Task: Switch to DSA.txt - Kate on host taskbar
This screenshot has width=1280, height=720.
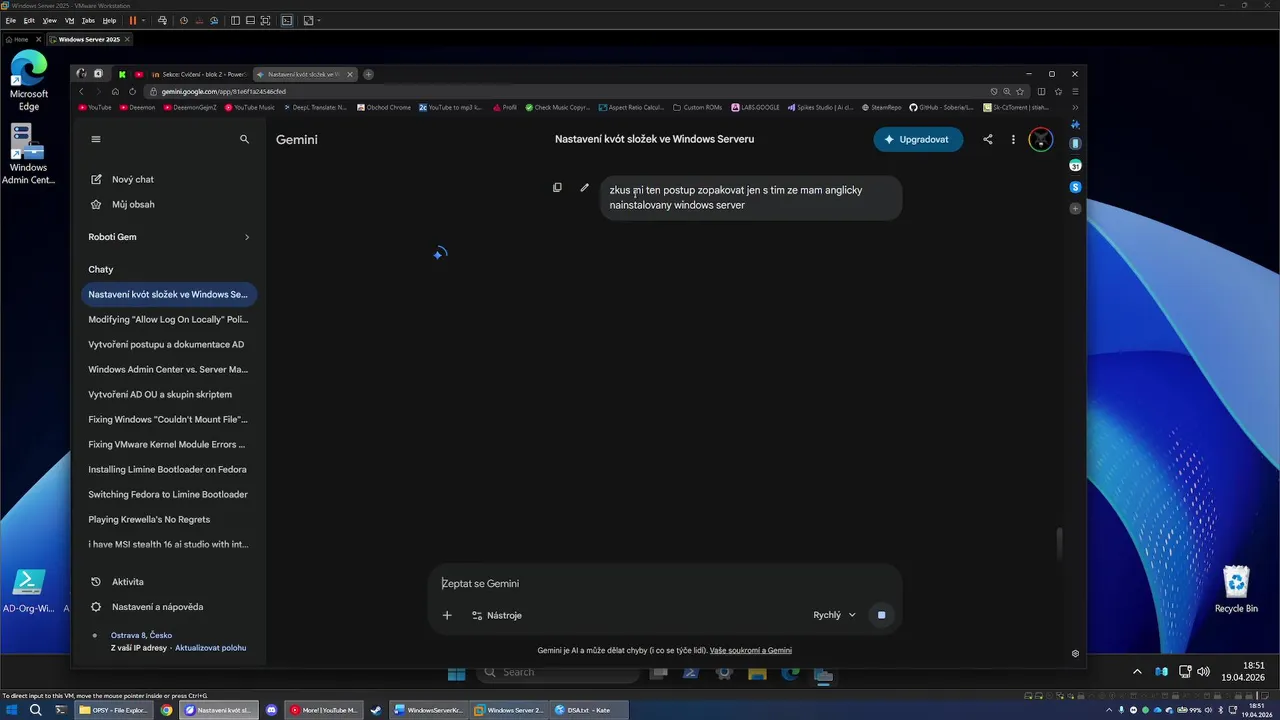Action: (589, 710)
